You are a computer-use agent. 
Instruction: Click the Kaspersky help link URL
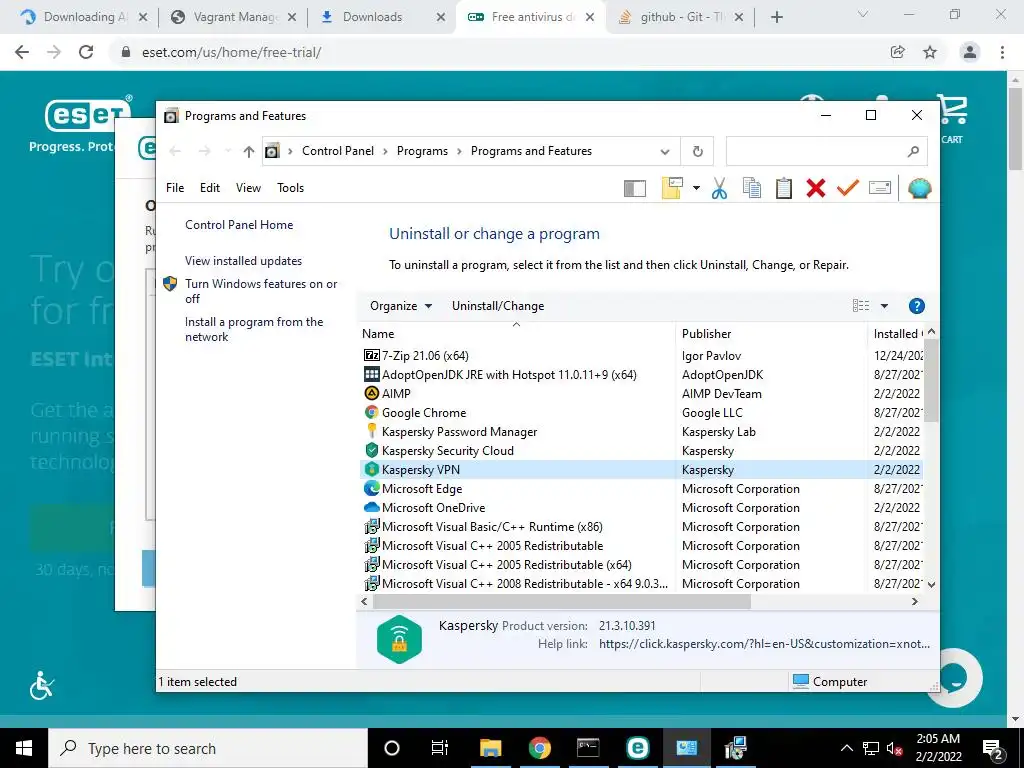pos(764,644)
